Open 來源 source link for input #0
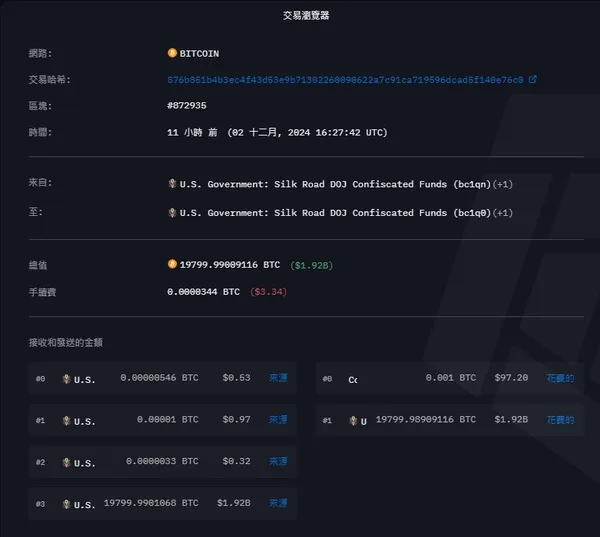The image size is (600, 537). click(x=278, y=379)
